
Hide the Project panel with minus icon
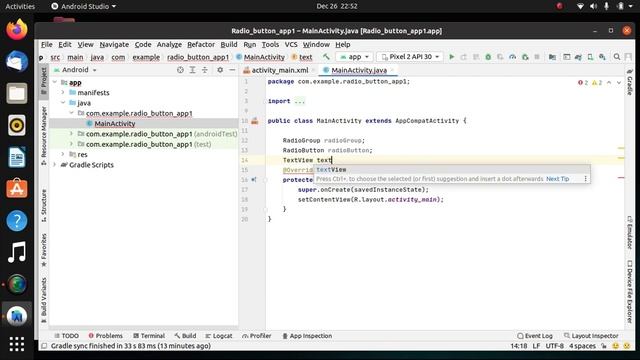[232, 70]
